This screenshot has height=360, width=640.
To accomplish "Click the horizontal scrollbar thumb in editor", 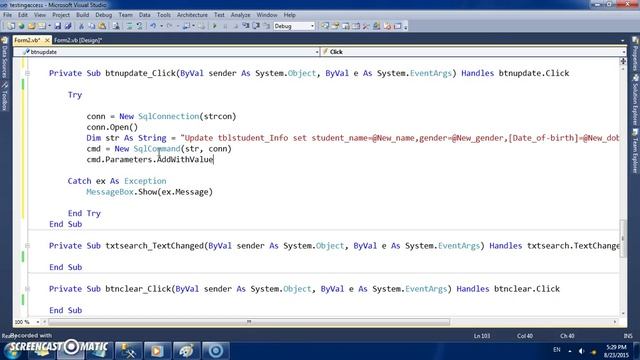I will (249, 322).
